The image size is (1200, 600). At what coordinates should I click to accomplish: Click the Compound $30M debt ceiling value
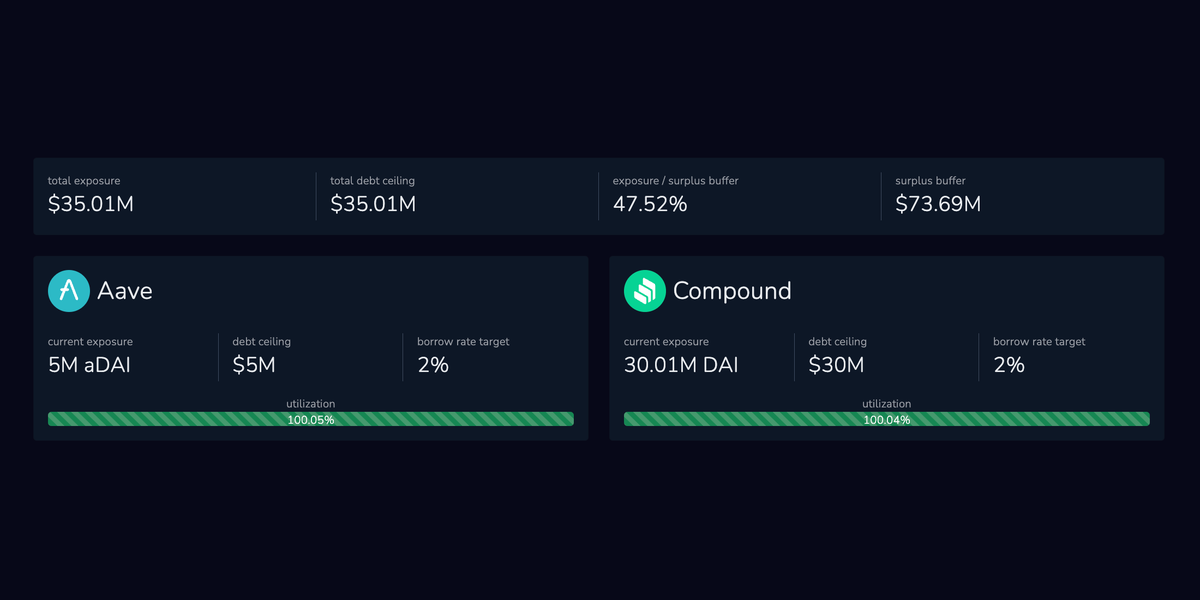(836, 365)
